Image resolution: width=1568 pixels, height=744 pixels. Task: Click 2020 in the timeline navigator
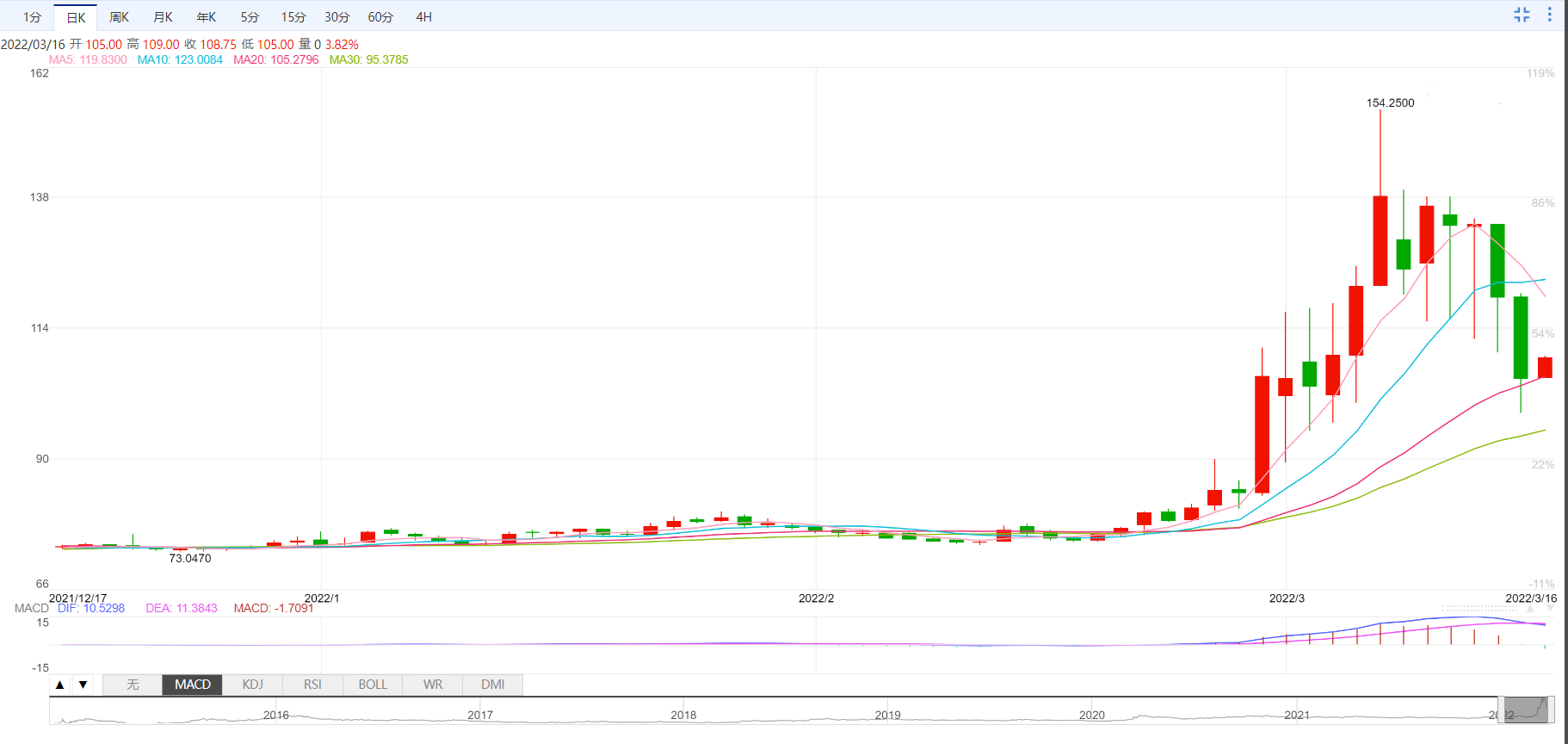click(1092, 715)
